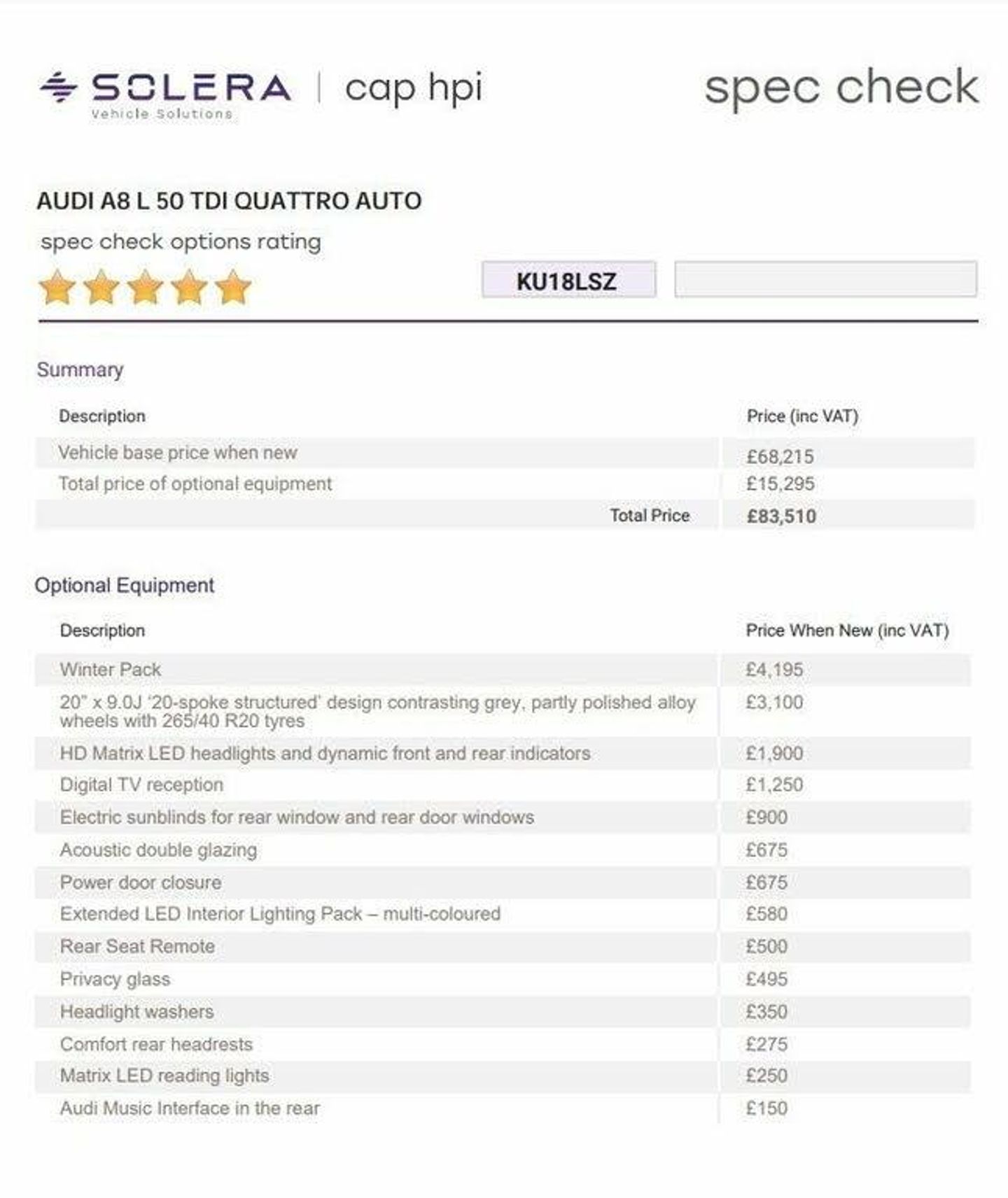Click the Vehicle base price when new row

(505, 453)
